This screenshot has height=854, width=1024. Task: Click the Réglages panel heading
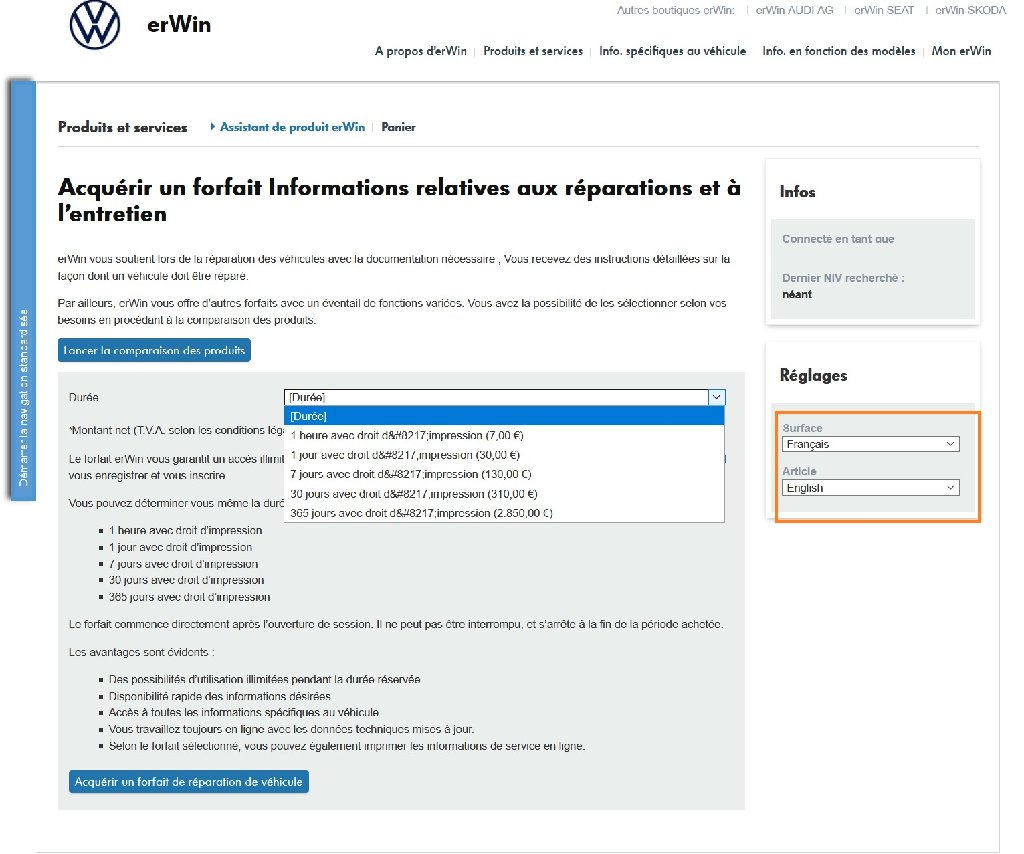813,375
